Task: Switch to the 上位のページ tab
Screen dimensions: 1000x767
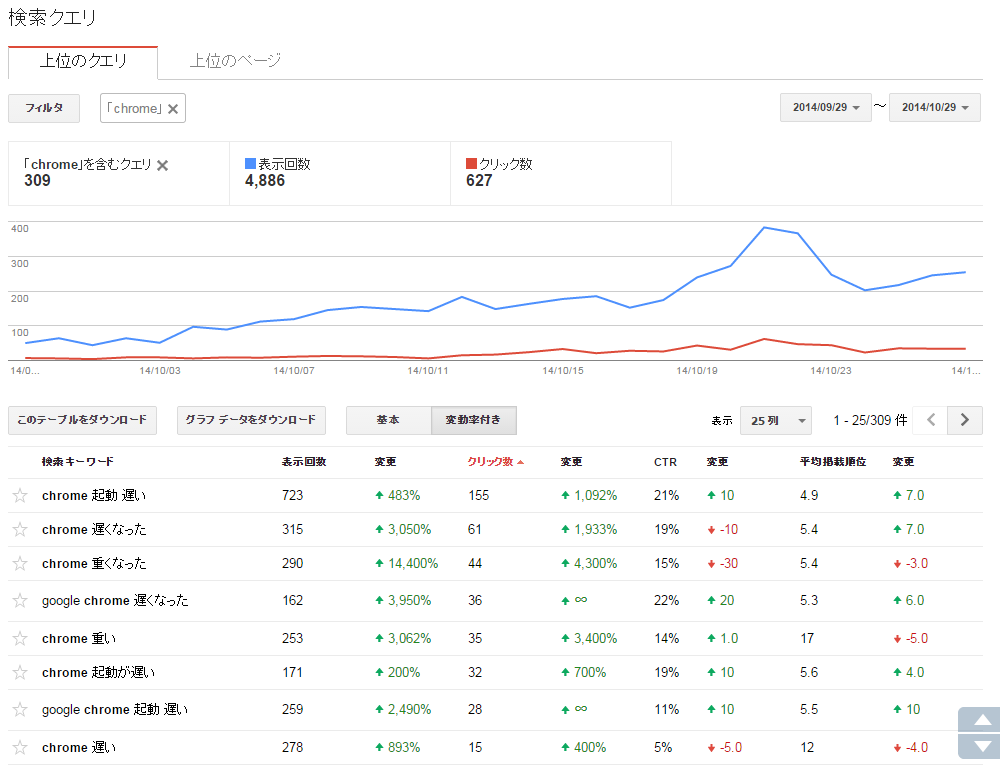Action: 235,61
